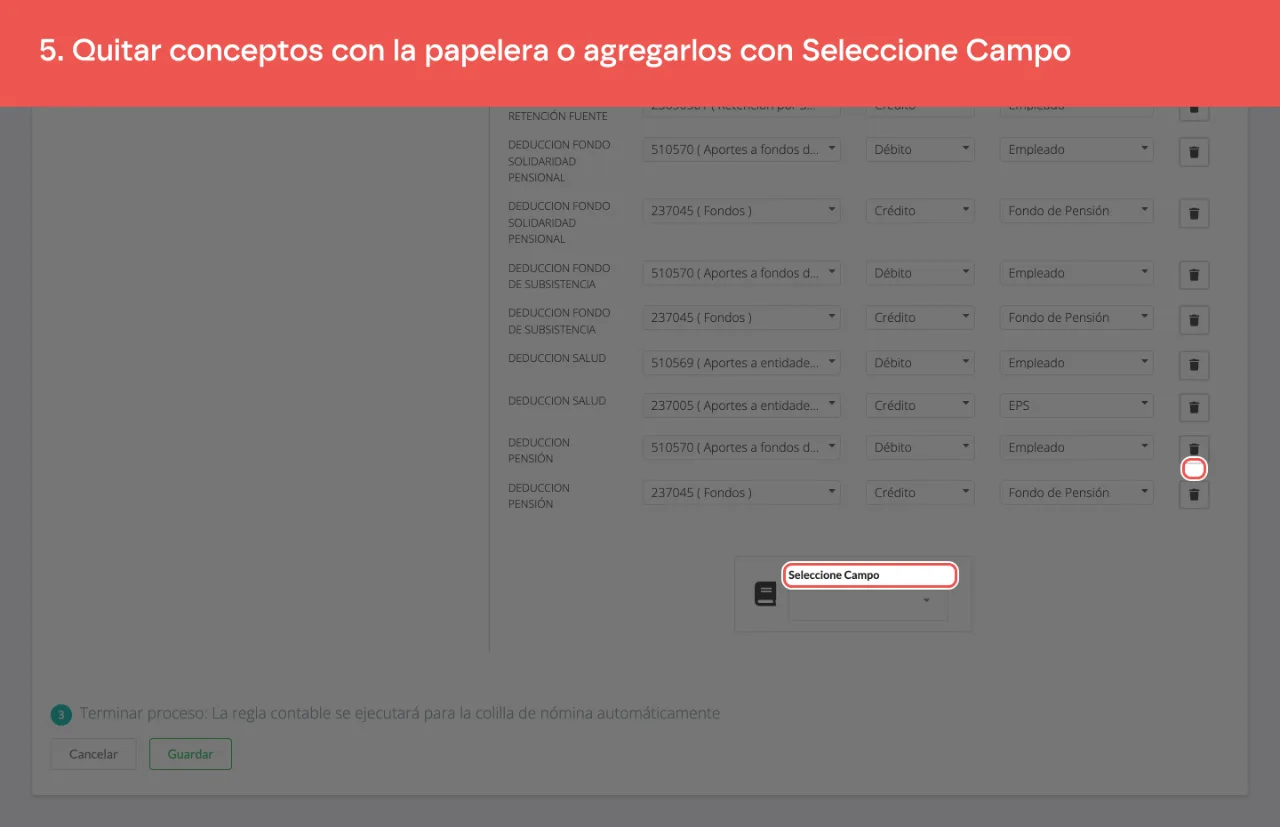Delete the Débito DEDUCCION PENSIÓN row
The image size is (1280, 827).
point(1194,449)
